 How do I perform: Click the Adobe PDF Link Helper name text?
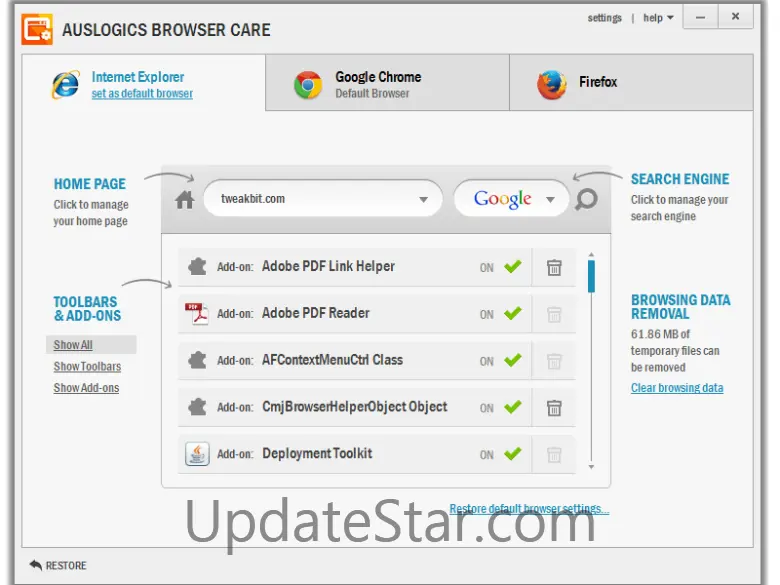pyautogui.click(x=328, y=266)
